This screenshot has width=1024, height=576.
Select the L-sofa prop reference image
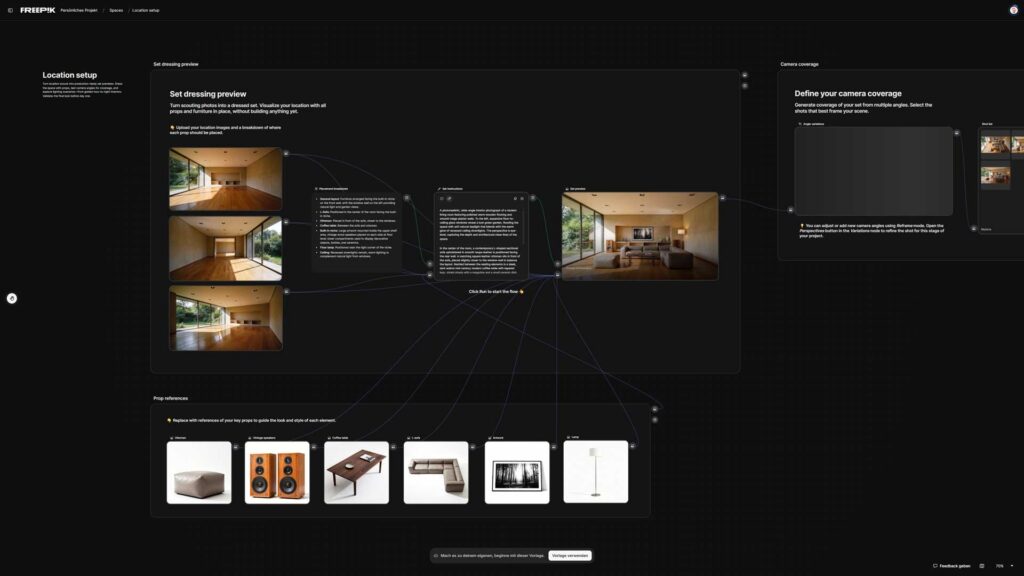tap(436, 473)
